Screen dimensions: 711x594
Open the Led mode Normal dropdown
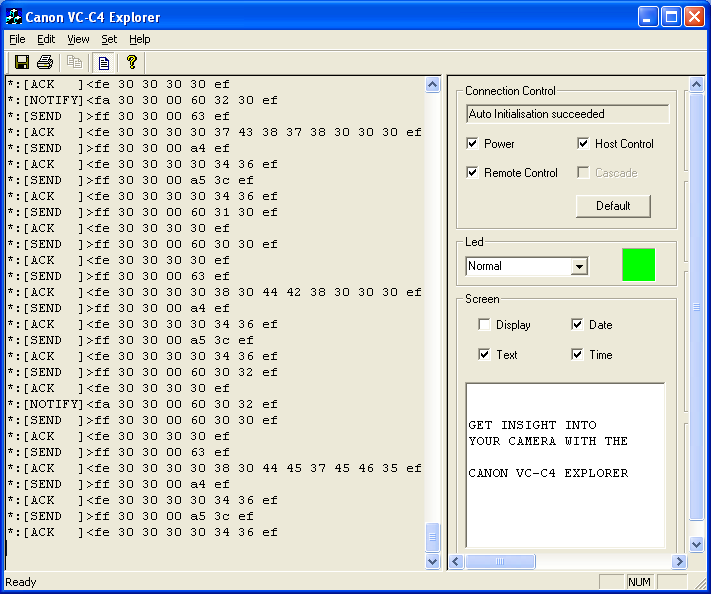[x=579, y=266]
